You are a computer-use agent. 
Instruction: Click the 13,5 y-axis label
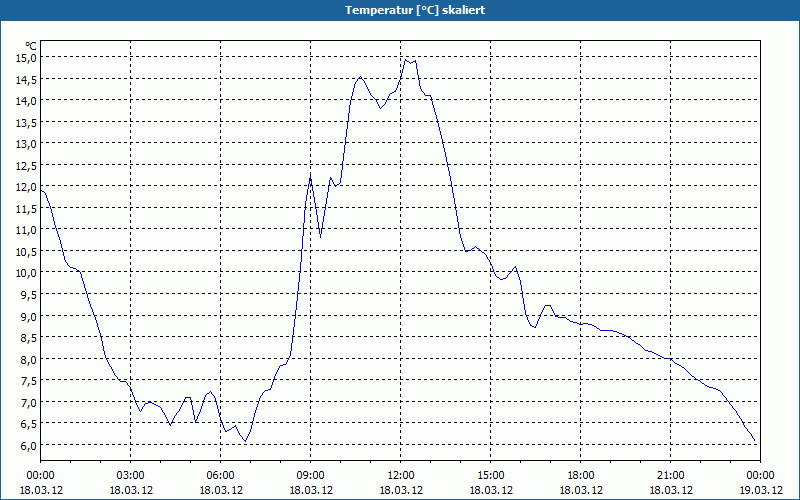(27, 122)
